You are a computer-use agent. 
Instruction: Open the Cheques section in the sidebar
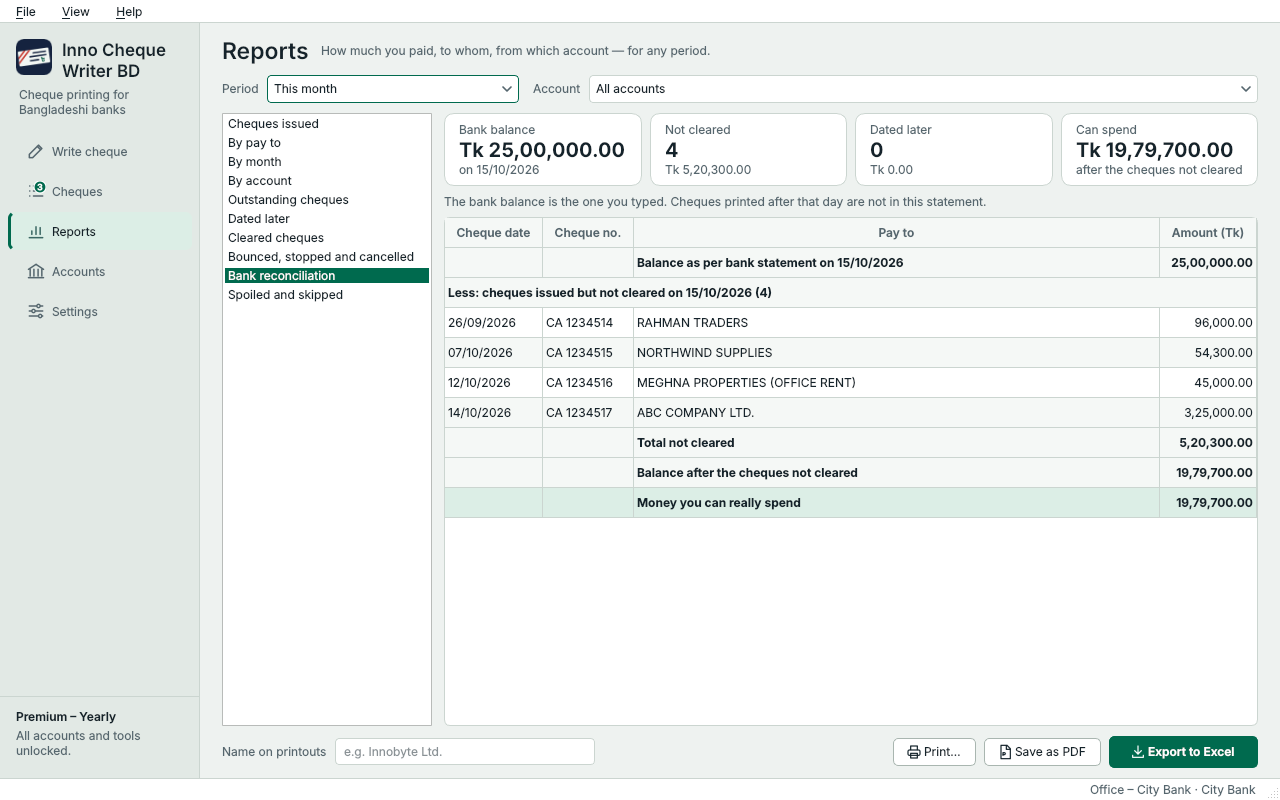(100, 192)
